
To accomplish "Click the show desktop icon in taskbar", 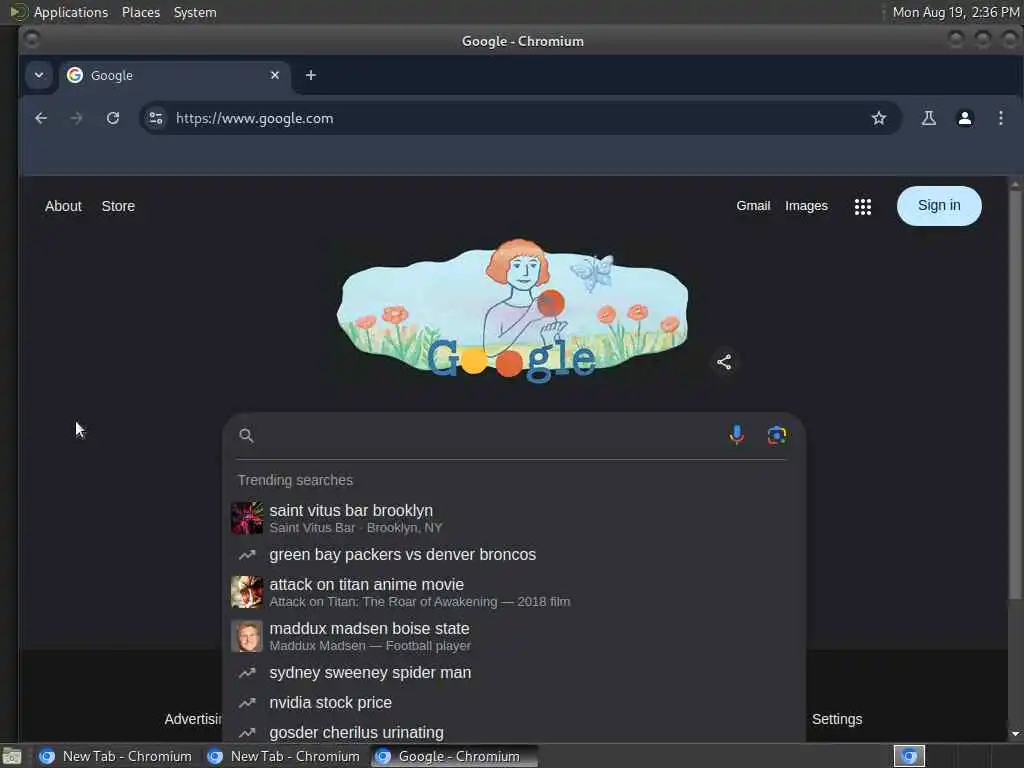I will click(12, 756).
